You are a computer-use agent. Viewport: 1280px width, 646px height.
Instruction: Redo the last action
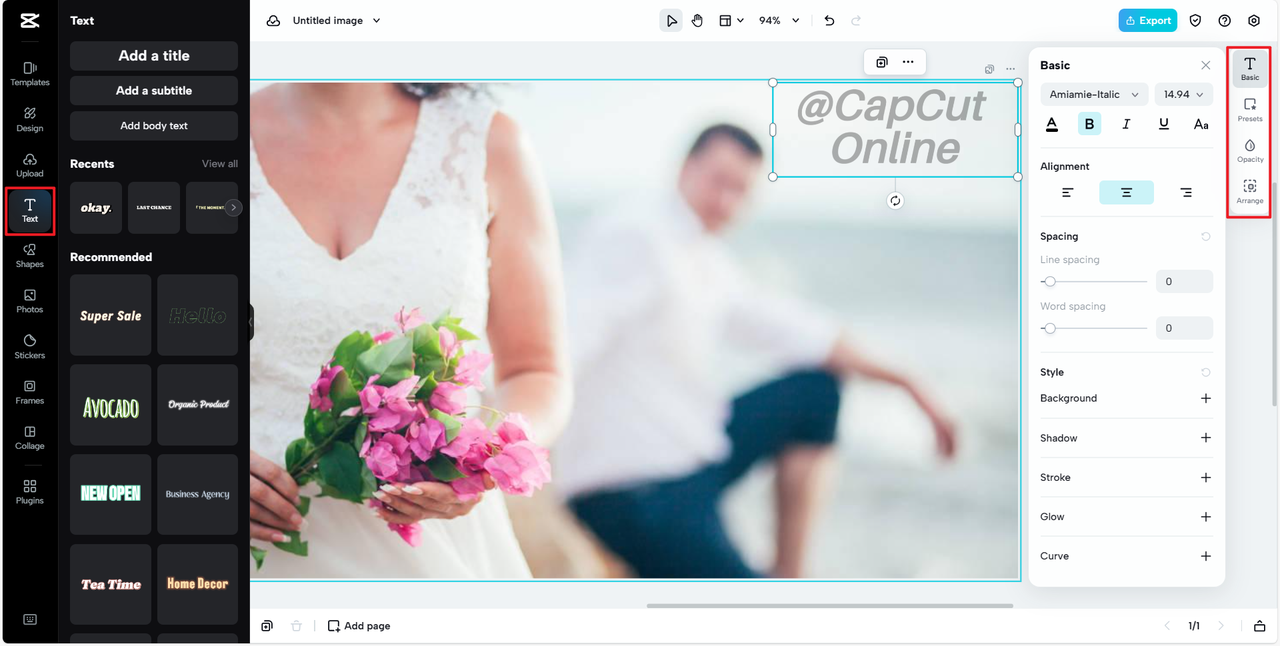coord(856,20)
